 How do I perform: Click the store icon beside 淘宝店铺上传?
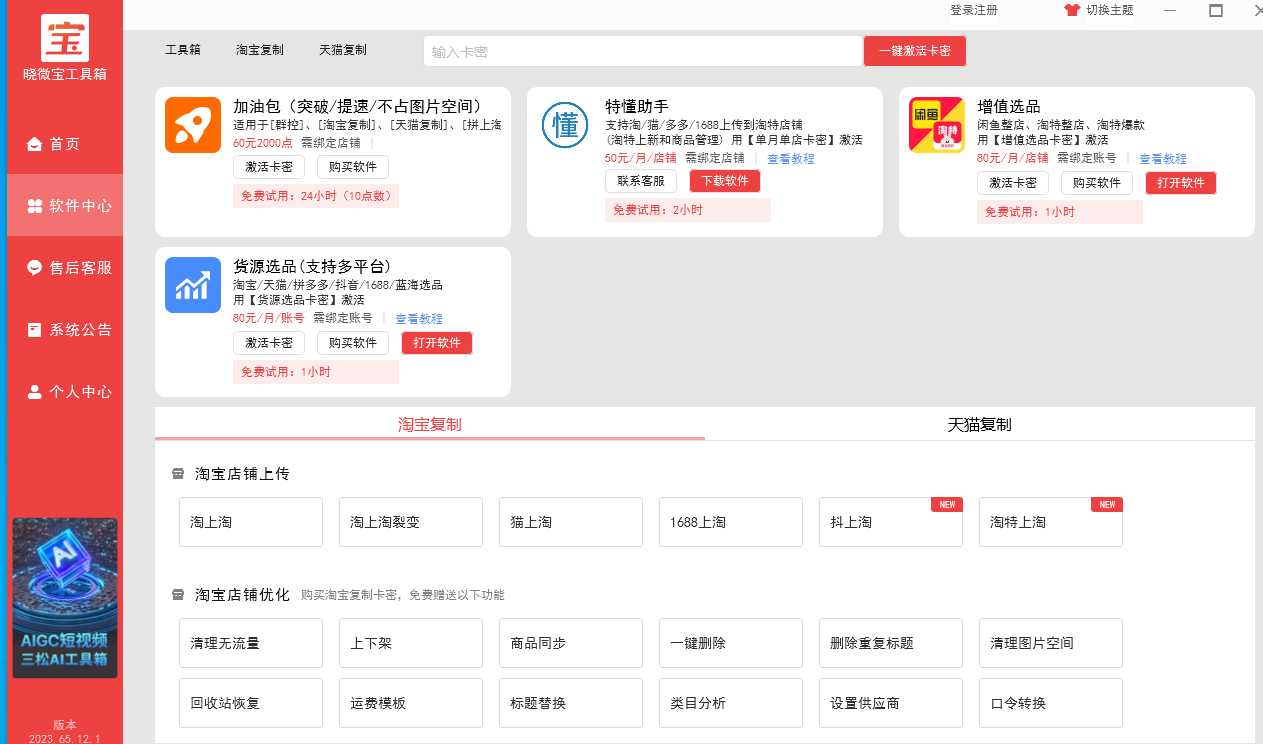pos(178,474)
